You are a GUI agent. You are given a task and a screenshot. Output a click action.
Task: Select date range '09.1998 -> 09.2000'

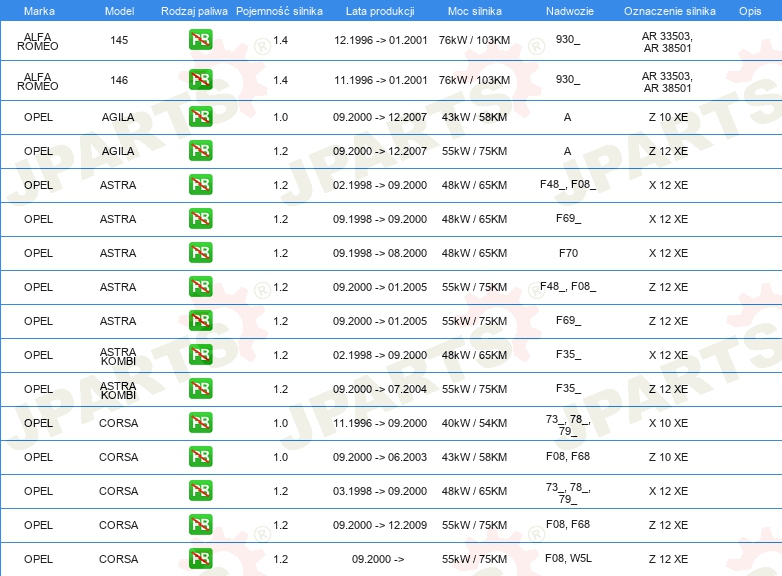click(380, 219)
